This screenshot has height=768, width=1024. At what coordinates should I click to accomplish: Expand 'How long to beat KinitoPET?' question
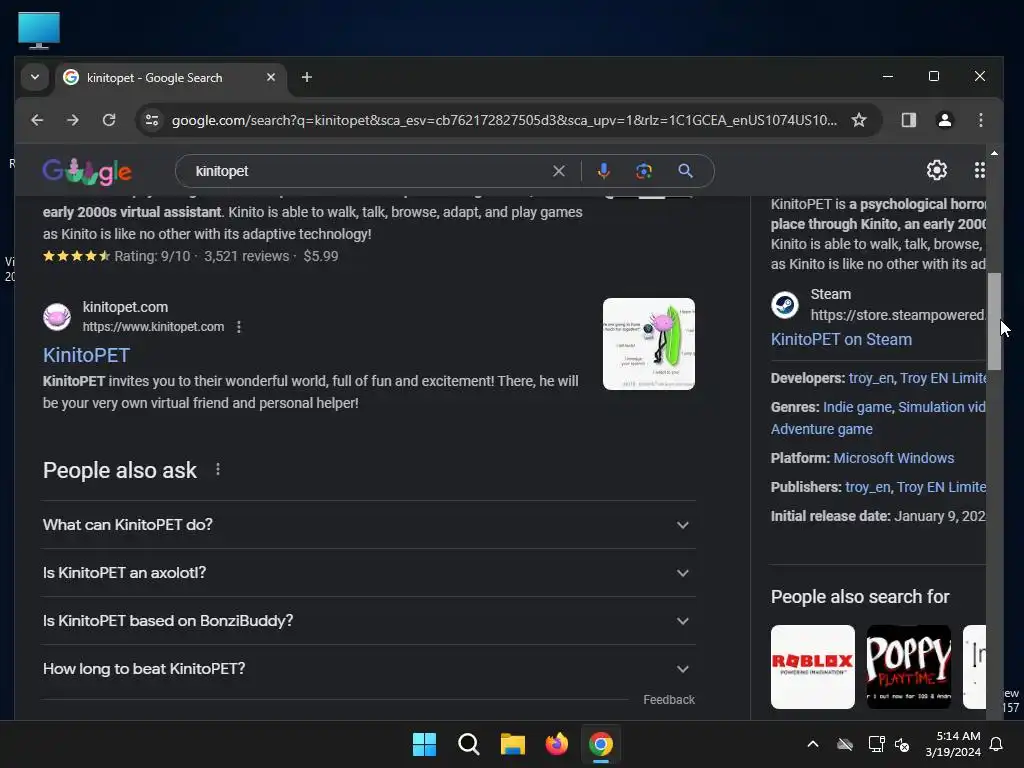pos(369,669)
